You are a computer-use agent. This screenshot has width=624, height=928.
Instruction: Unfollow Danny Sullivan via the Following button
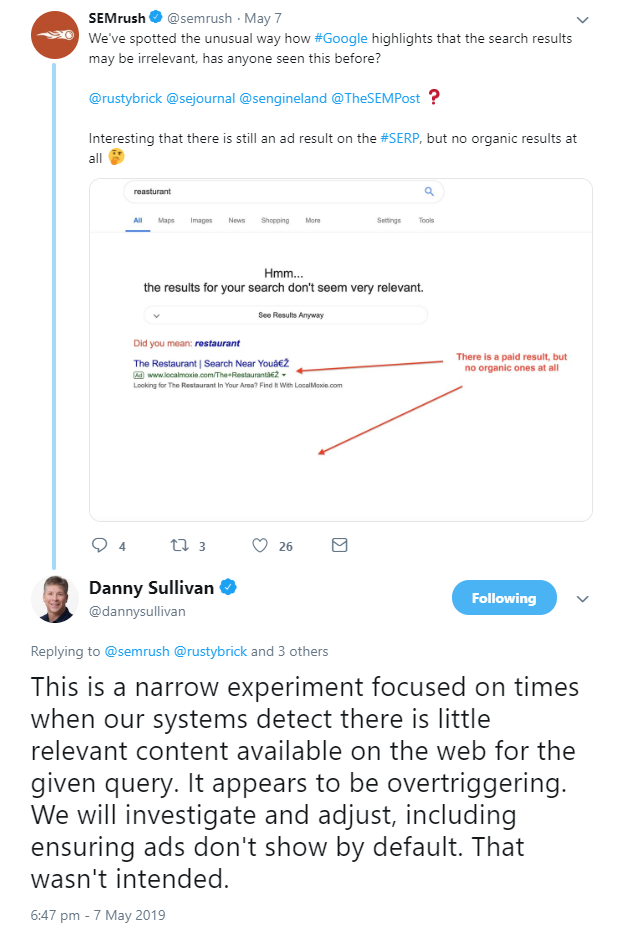click(503, 597)
